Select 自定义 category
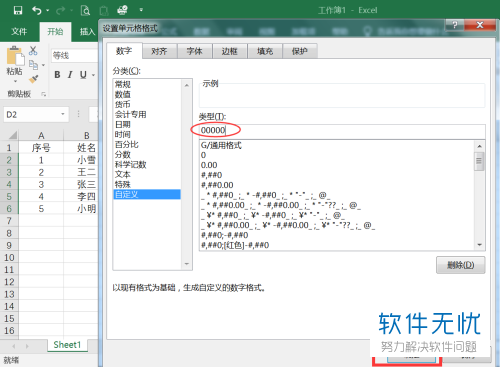The image size is (500, 367). tap(147, 194)
